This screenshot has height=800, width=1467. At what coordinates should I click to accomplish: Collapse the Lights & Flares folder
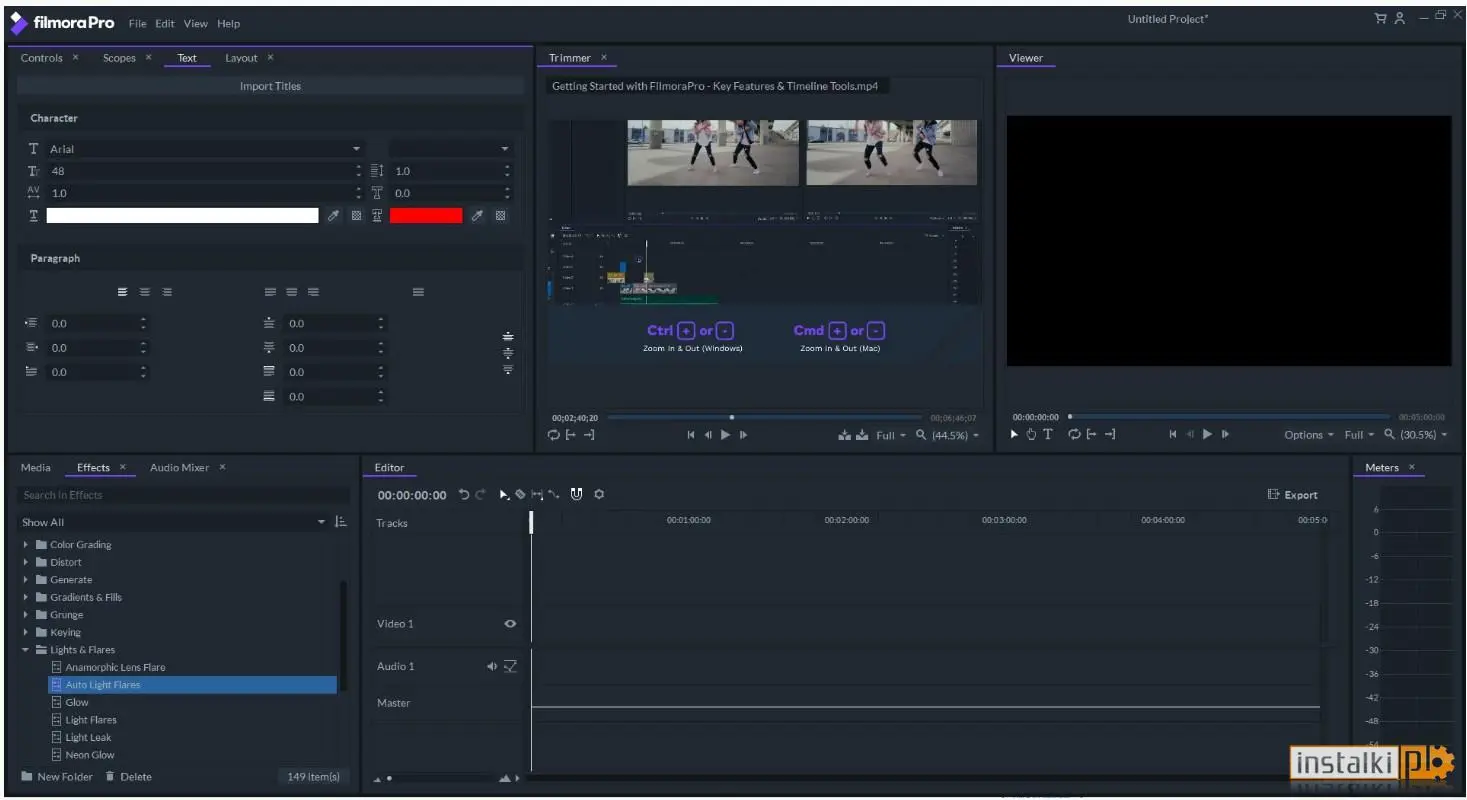26,650
